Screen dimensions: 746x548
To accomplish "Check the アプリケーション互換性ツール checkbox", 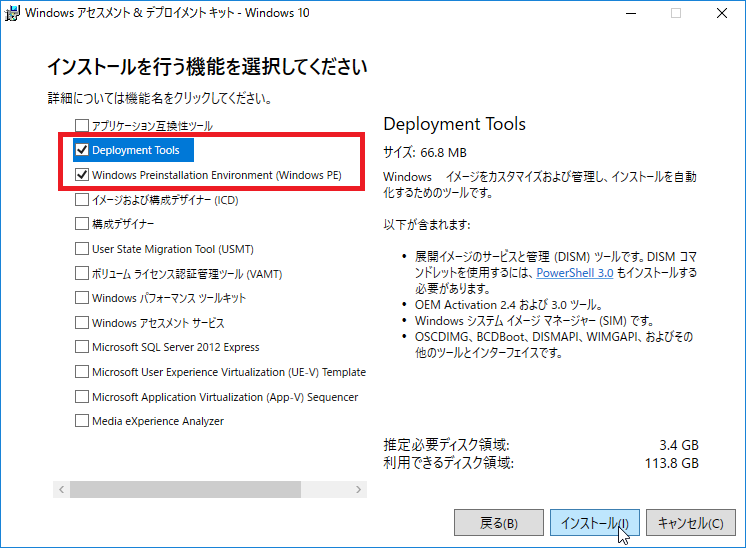I will 82,125.
